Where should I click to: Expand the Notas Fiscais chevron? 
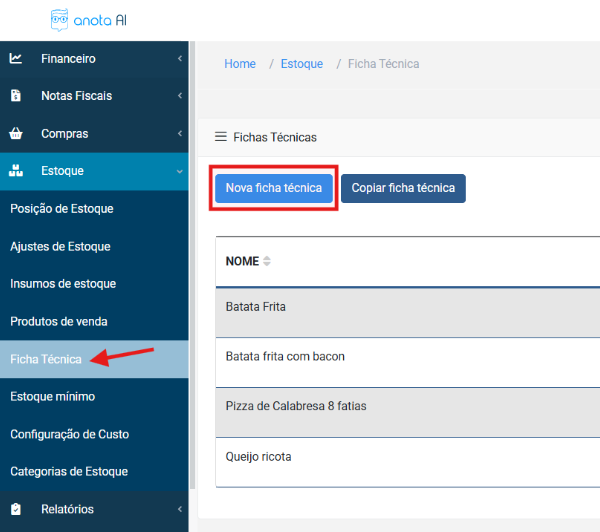click(179, 96)
